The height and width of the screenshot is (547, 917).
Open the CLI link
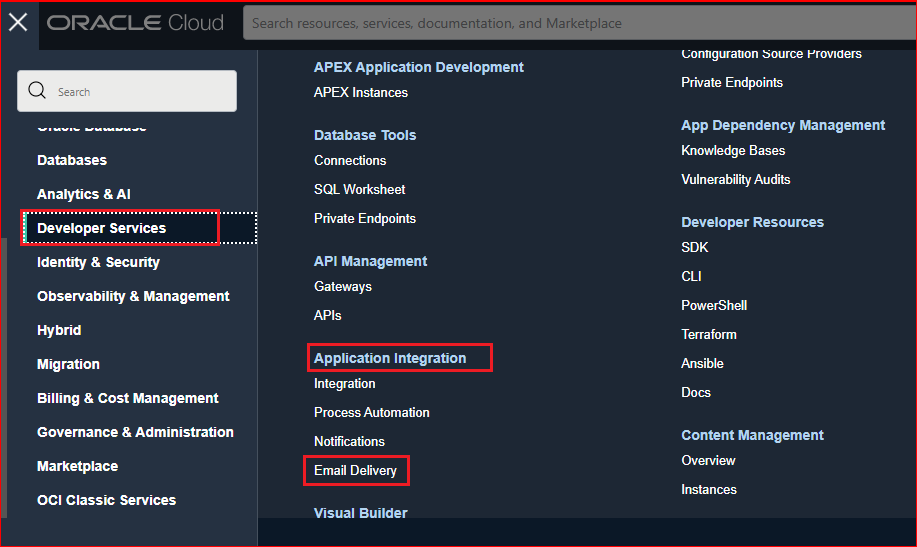click(x=691, y=277)
